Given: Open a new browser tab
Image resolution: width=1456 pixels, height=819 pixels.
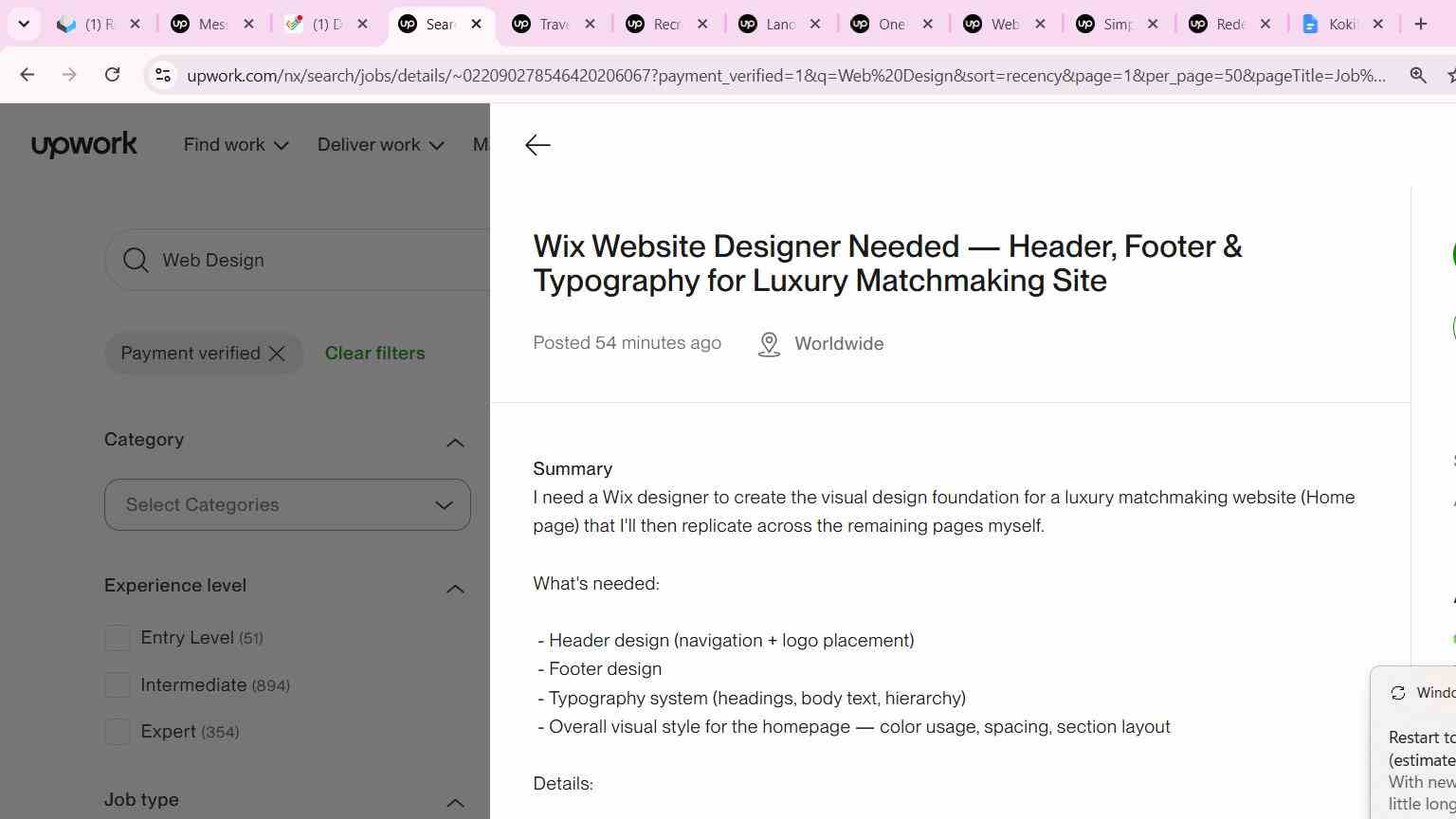Looking at the screenshot, I should point(1421,24).
